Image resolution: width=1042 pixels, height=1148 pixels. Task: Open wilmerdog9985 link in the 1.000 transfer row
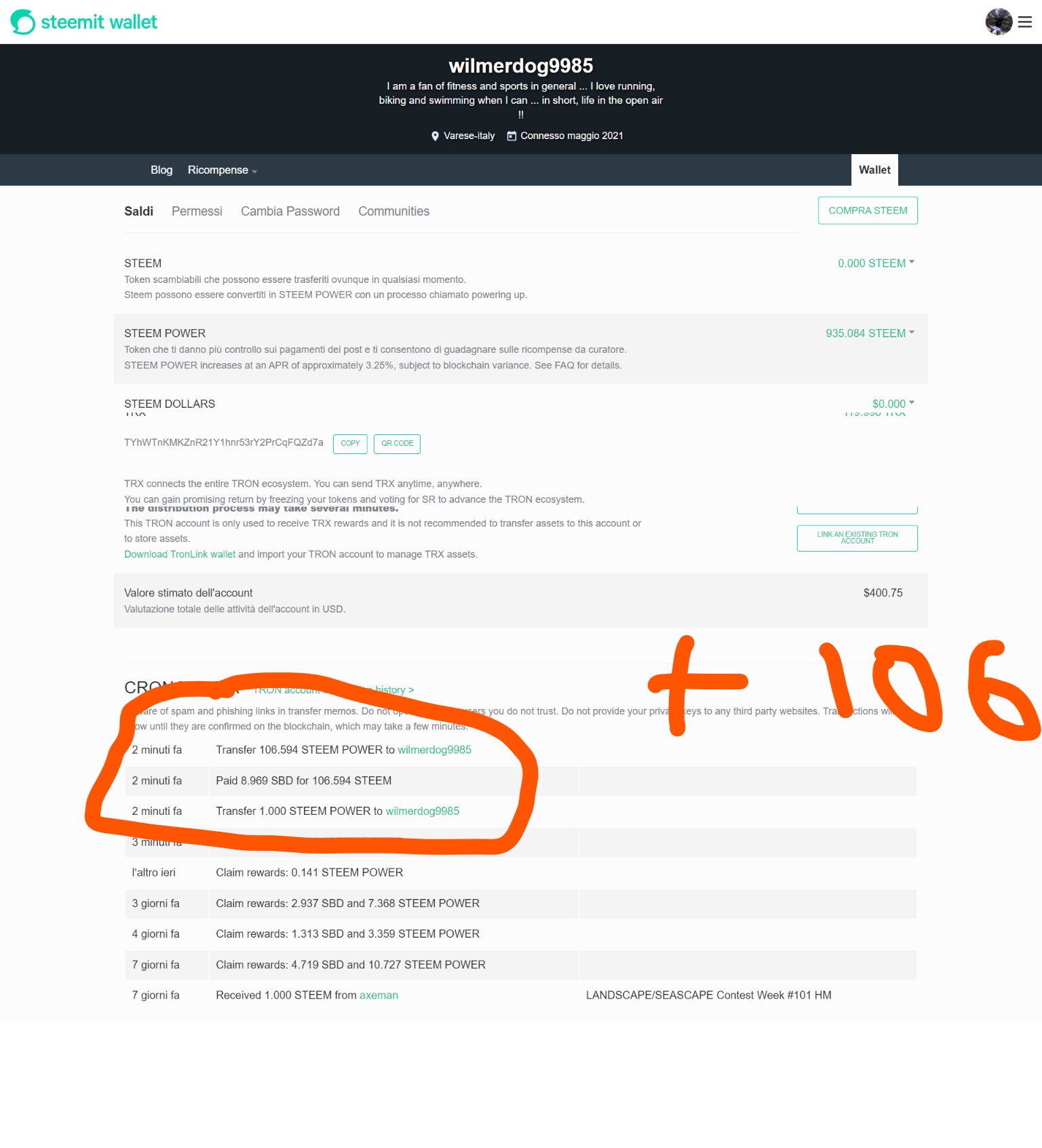[422, 811]
